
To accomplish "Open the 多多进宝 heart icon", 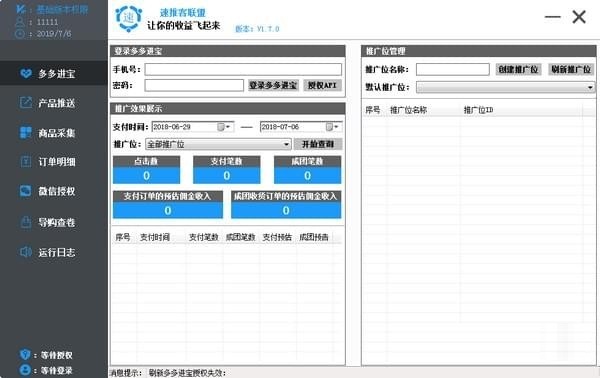I will 26,73.
